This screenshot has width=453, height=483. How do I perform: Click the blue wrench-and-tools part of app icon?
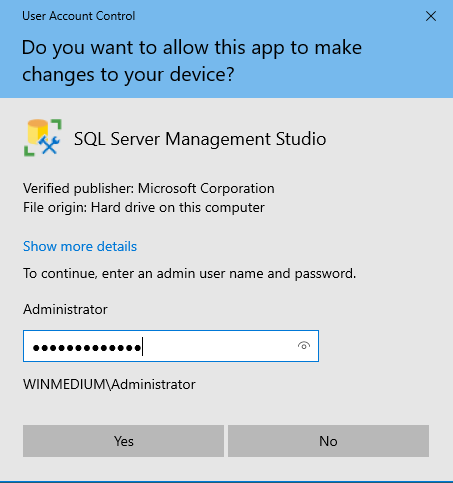click(49, 144)
